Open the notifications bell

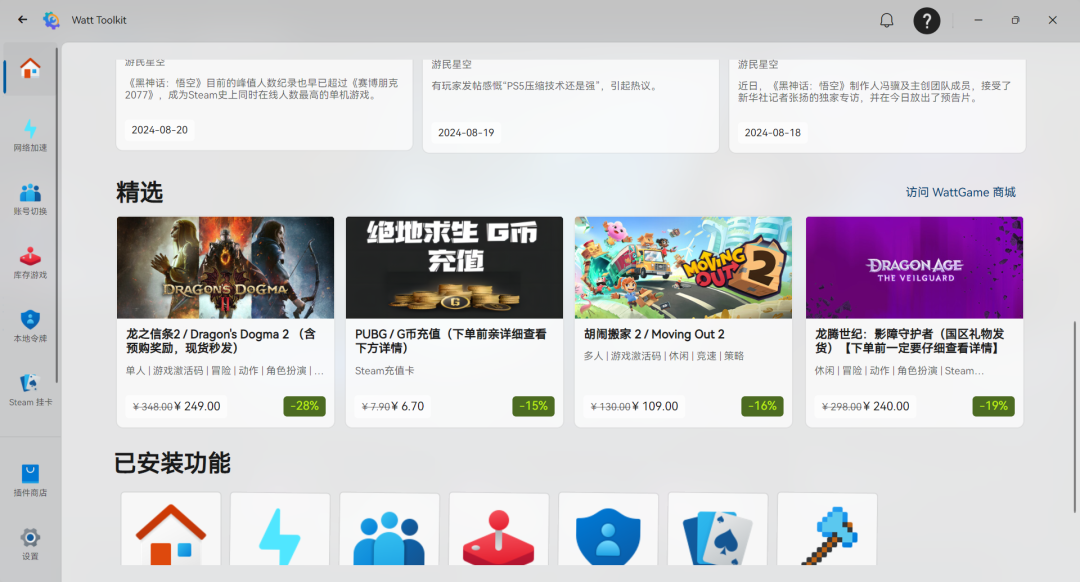[x=886, y=20]
